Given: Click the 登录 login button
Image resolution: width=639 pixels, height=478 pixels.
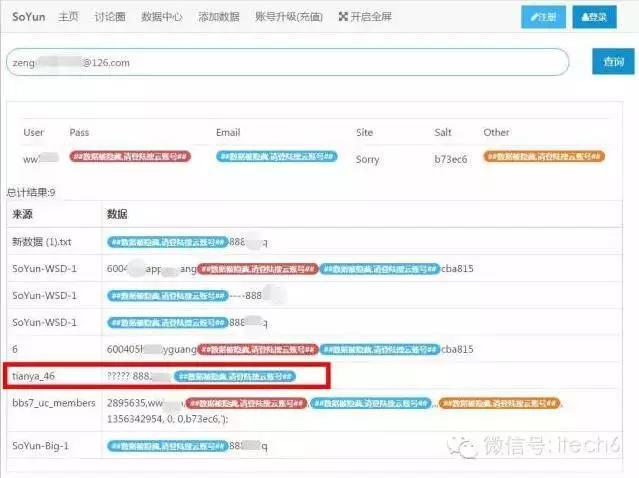Looking at the screenshot, I should tap(595, 17).
